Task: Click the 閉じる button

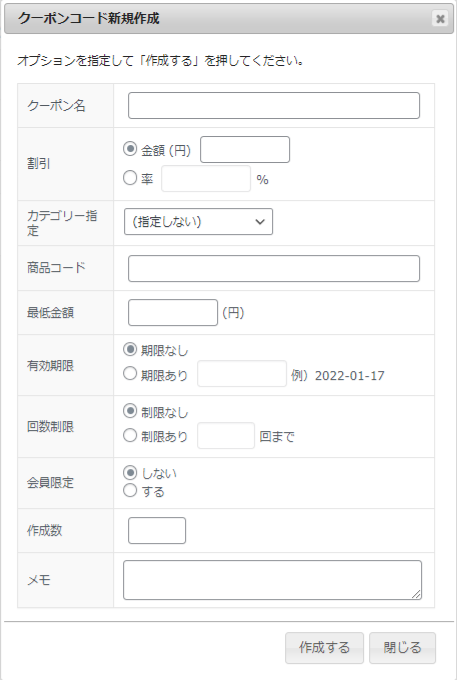Action: [402, 648]
